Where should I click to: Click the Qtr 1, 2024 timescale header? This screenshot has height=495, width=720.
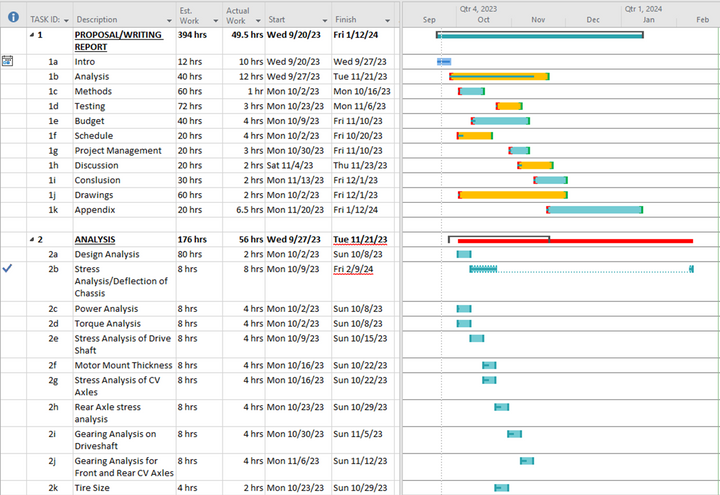tap(643, 9)
